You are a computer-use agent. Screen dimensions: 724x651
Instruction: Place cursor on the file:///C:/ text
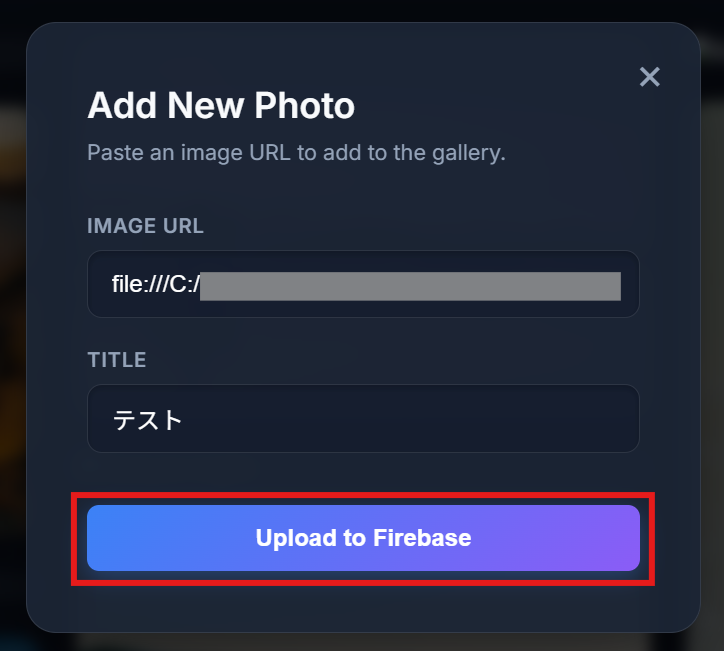[156, 284]
